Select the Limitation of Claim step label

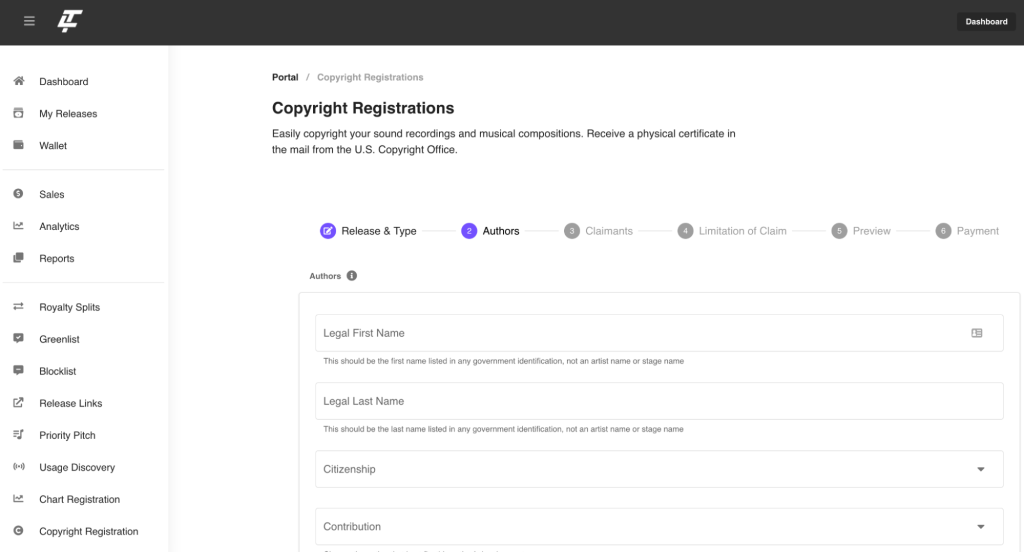(743, 231)
